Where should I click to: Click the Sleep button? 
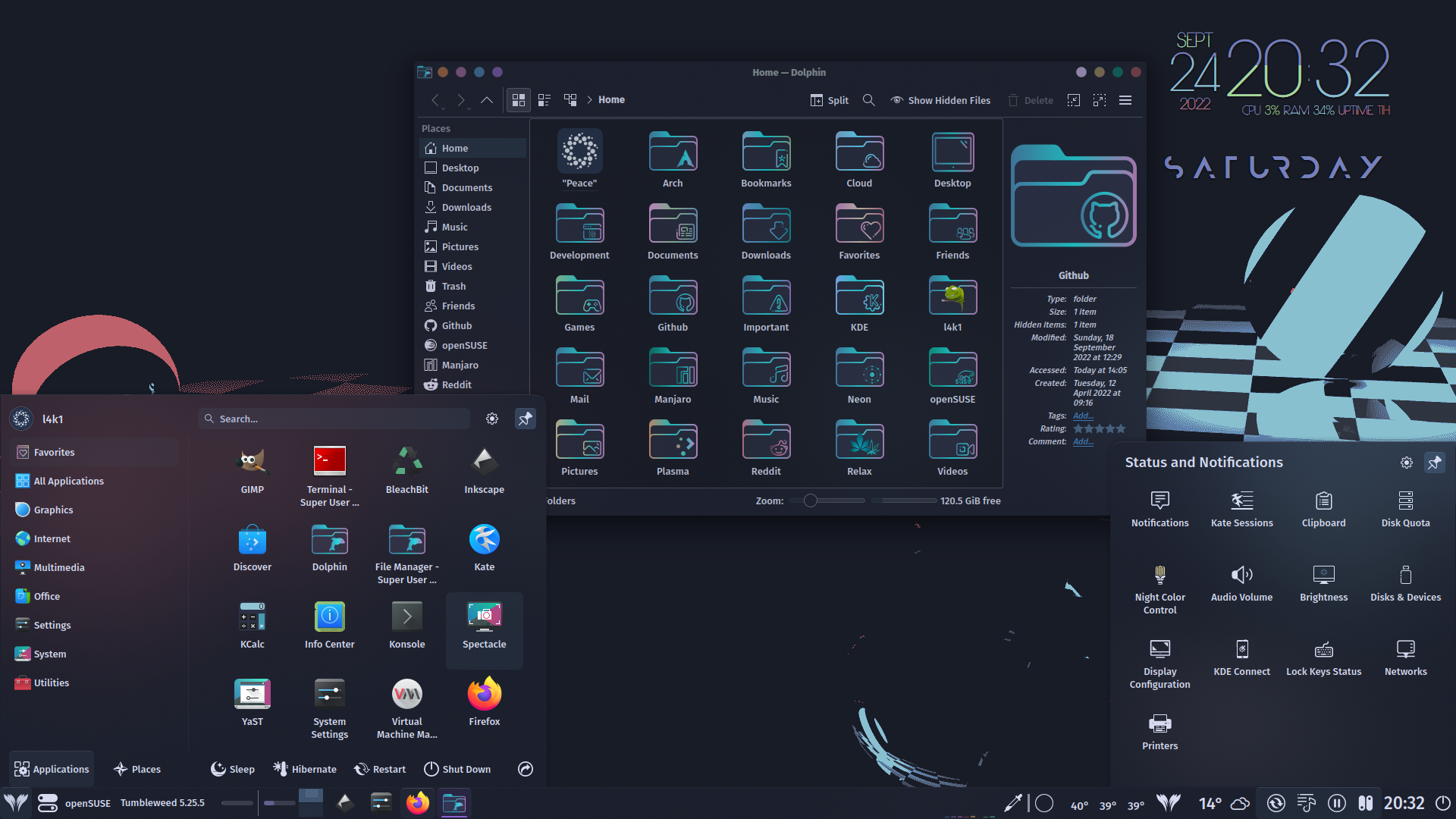click(x=232, y=769)
